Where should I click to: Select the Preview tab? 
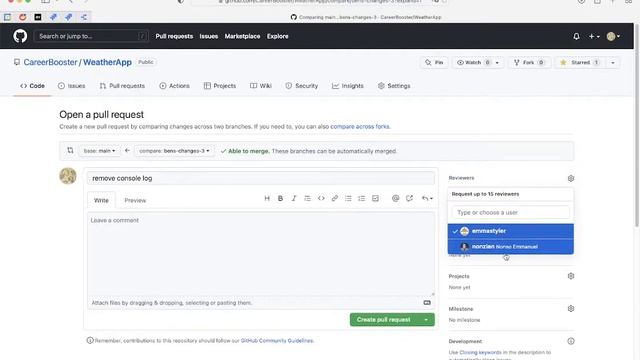coord(135,200)
